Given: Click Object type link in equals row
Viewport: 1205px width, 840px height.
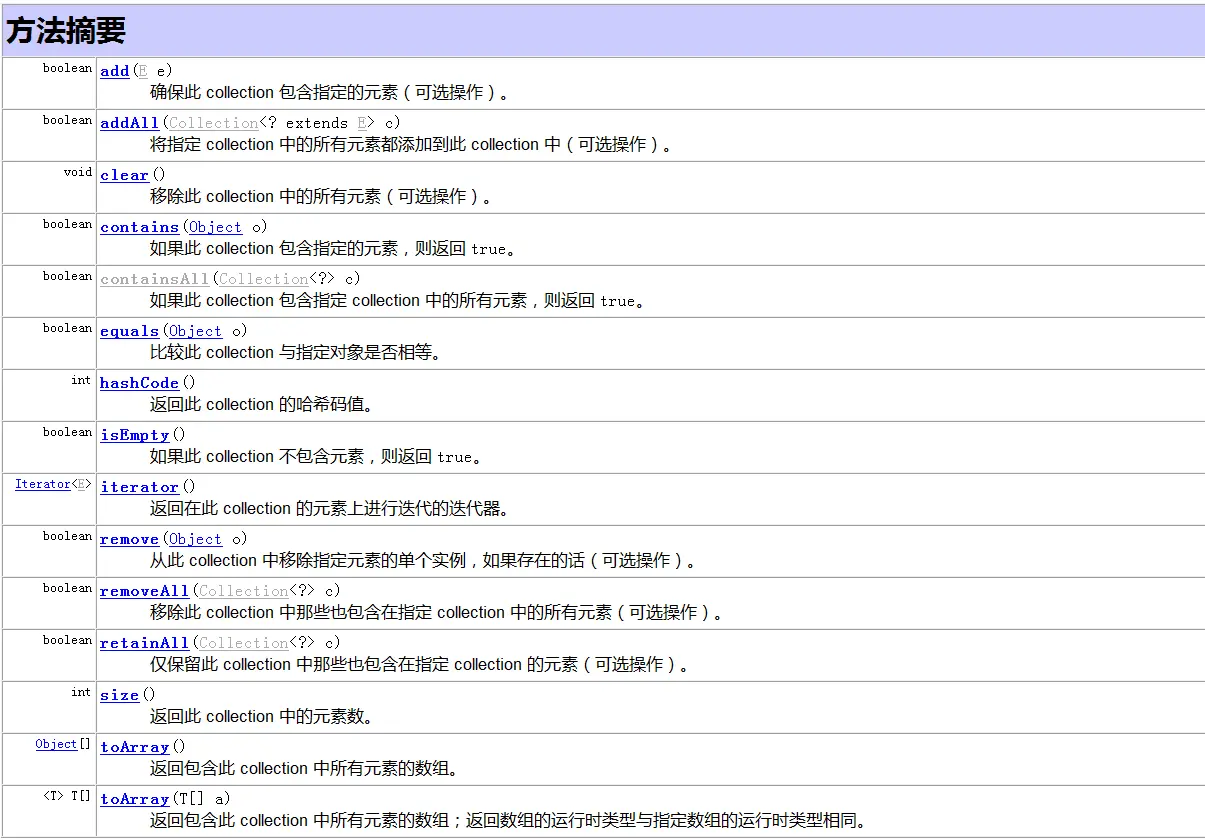Looking at the screenshot, I should click(x=195, y=331).
